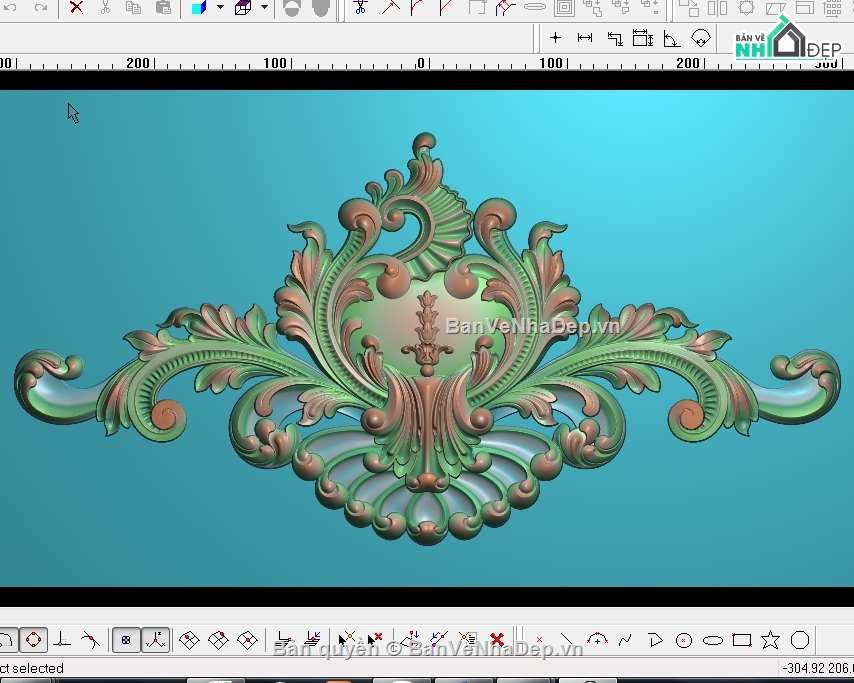Open dropdown arrow beside the colored cube
The width and height of the screenshot is (854, 683).
(220, 8)
